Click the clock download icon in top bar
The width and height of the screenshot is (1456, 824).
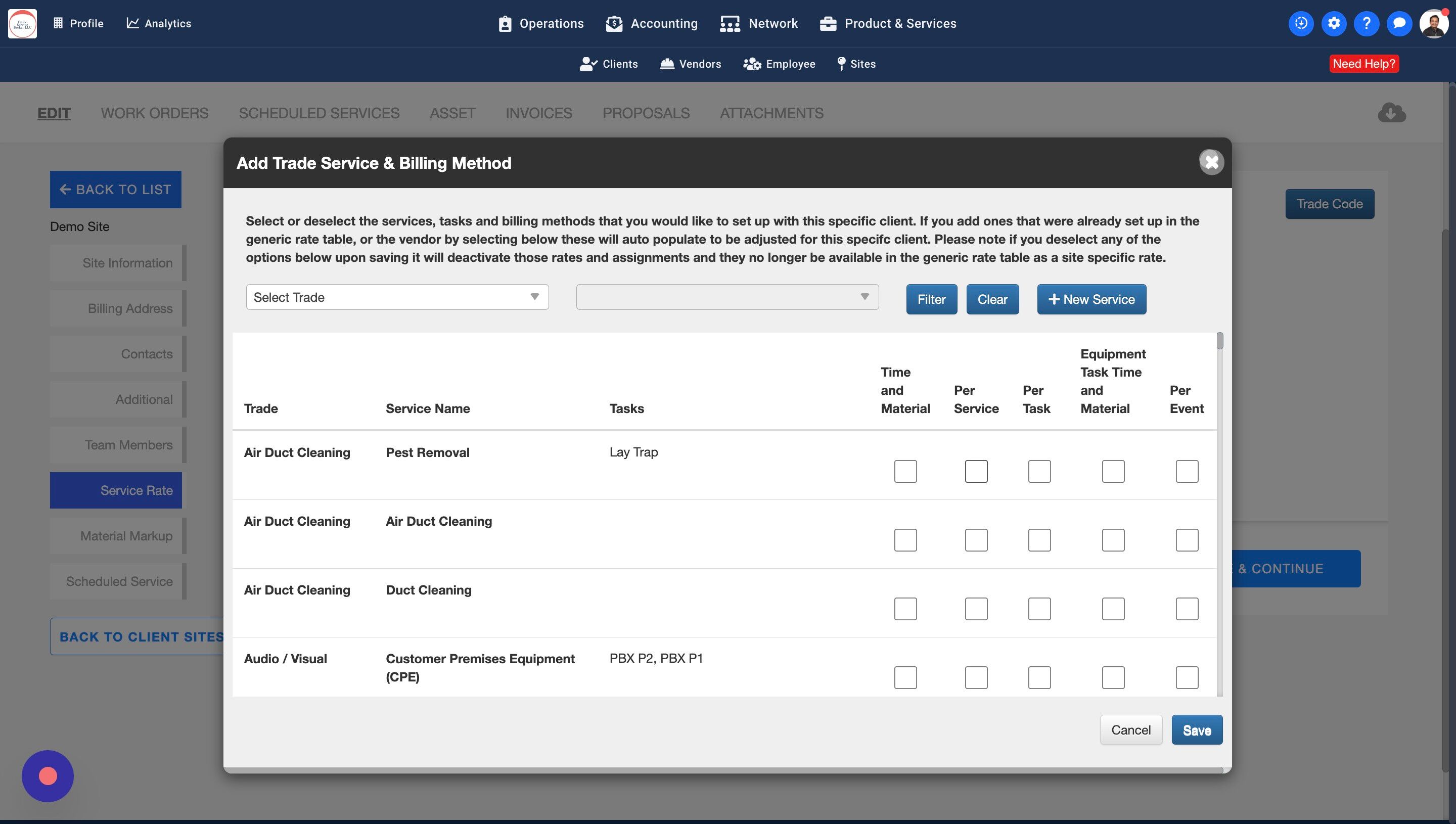click(x=1300, y=23)
